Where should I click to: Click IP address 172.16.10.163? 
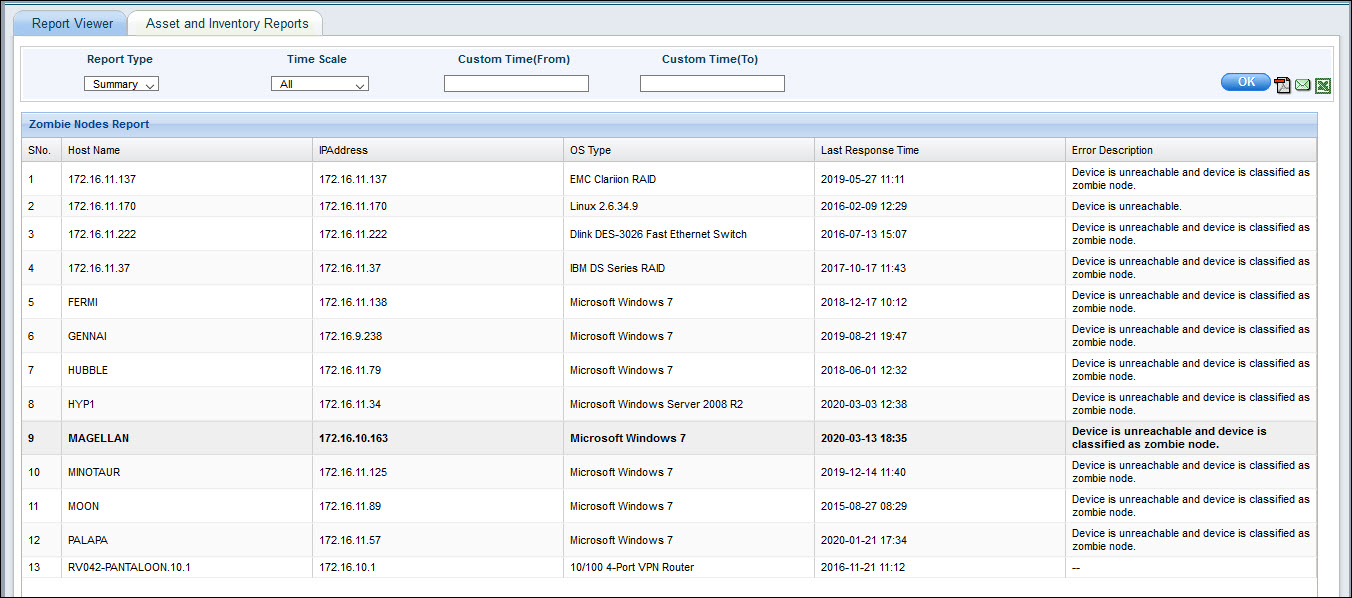click(x=352, y=437)
